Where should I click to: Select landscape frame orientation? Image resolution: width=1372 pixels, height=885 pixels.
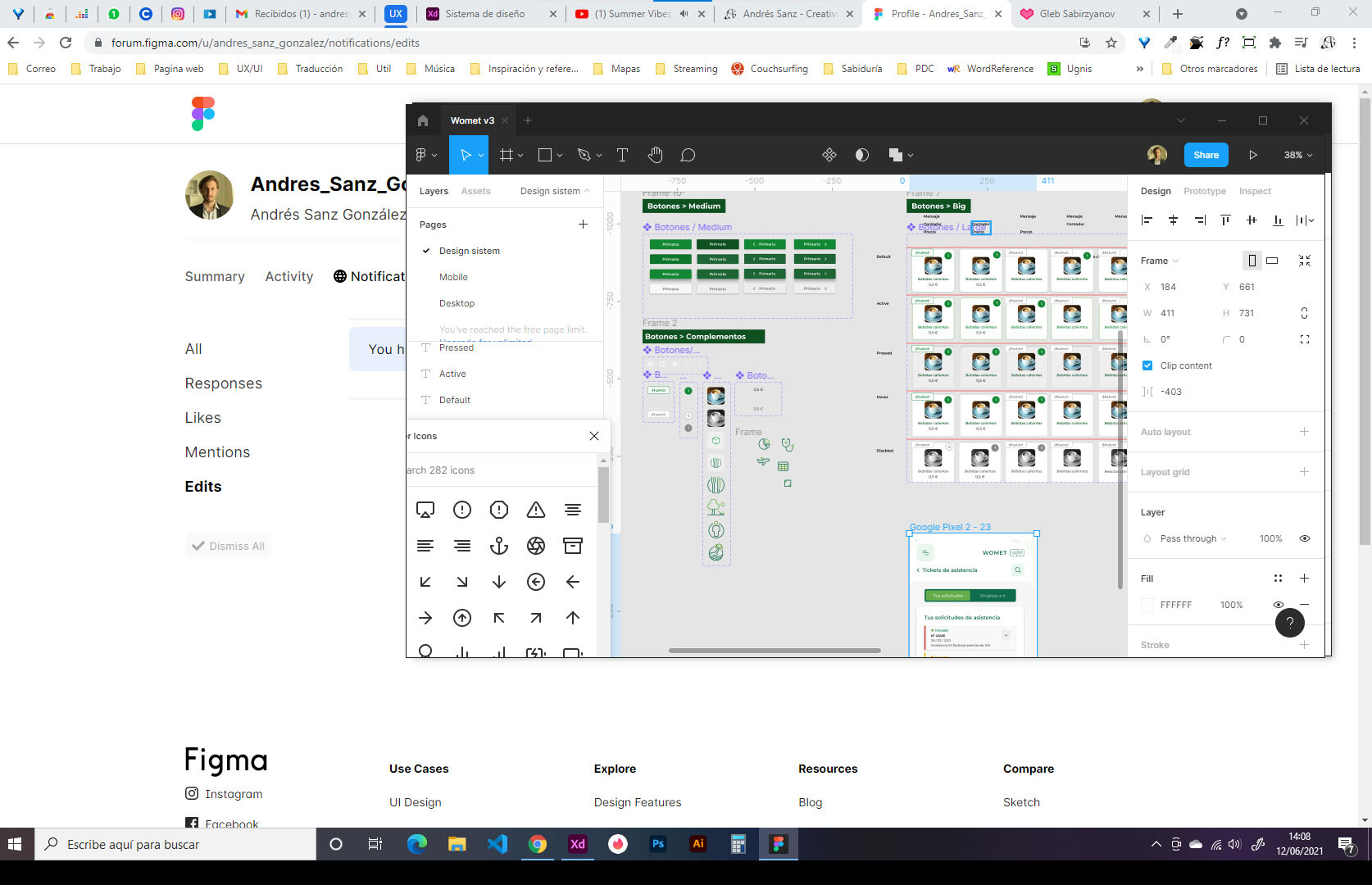1272,261
